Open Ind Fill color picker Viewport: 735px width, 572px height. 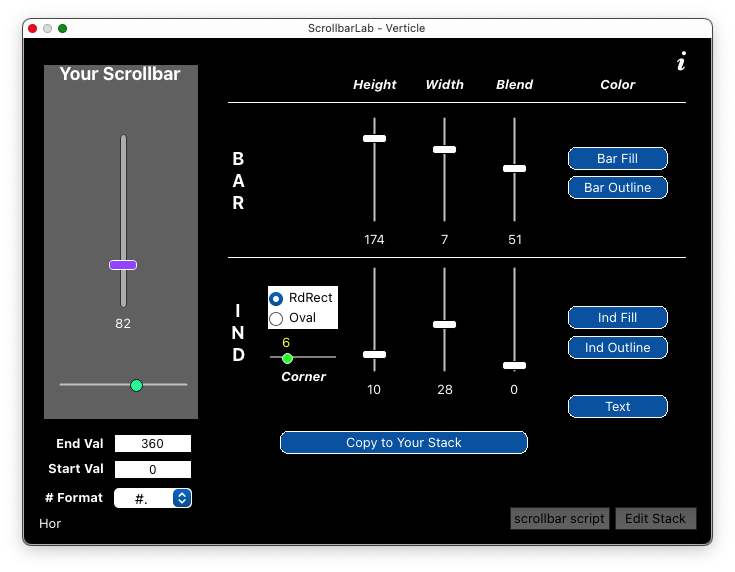[617, 318]
